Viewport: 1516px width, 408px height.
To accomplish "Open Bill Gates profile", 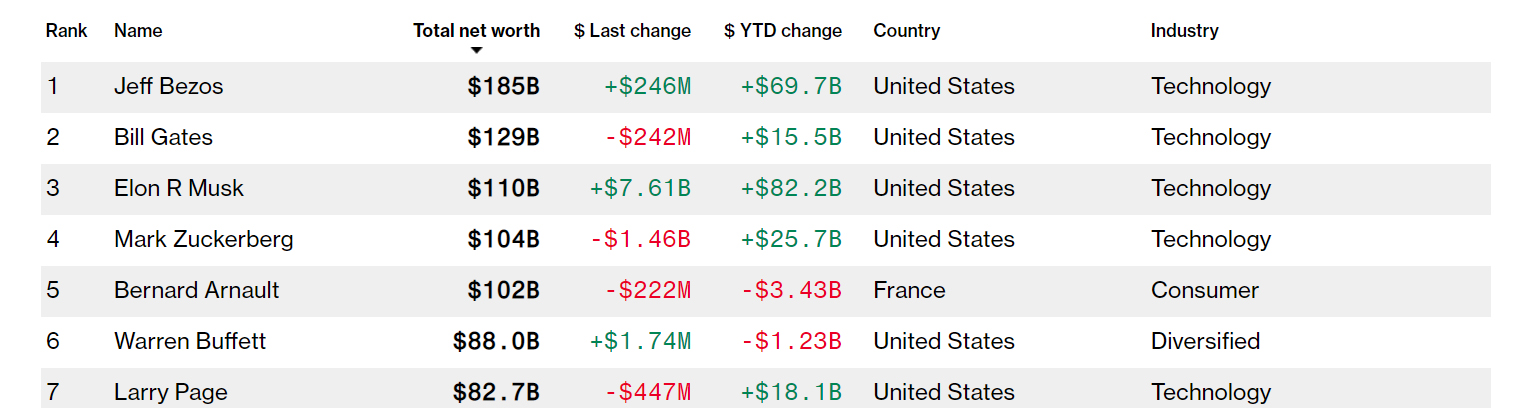I will [x=163, y=138].
